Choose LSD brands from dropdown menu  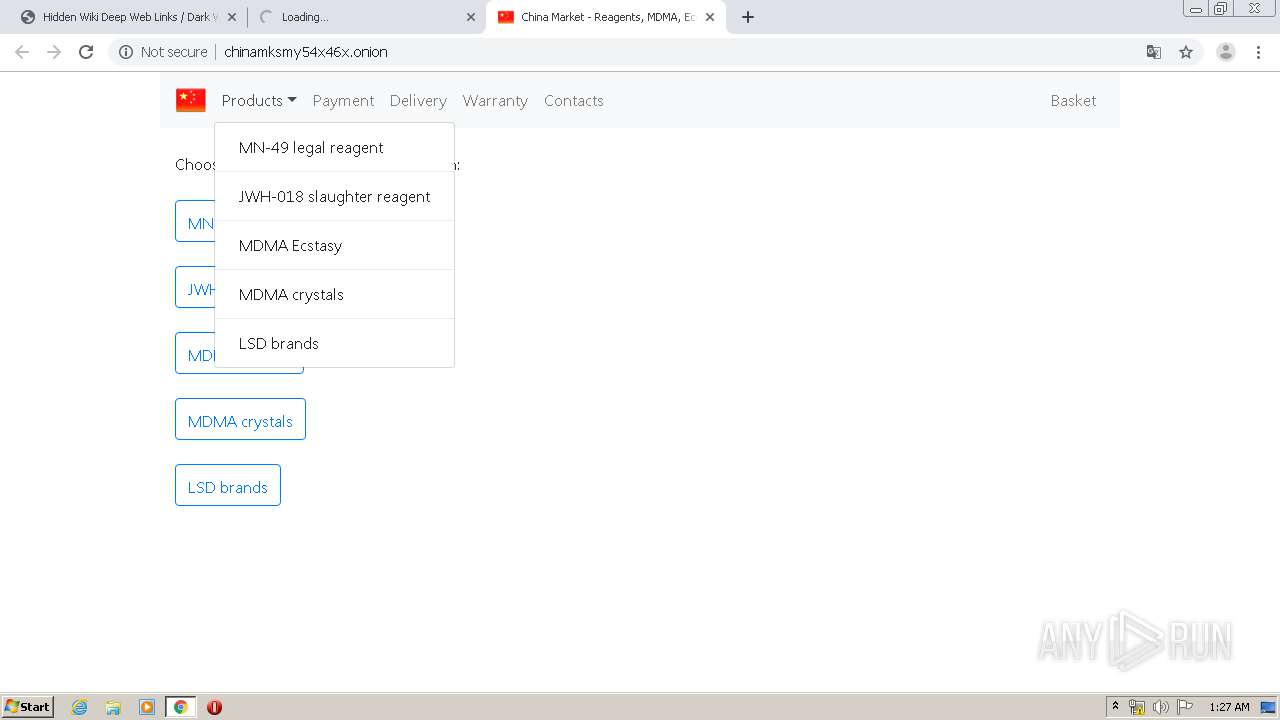[x=334, y=343]
